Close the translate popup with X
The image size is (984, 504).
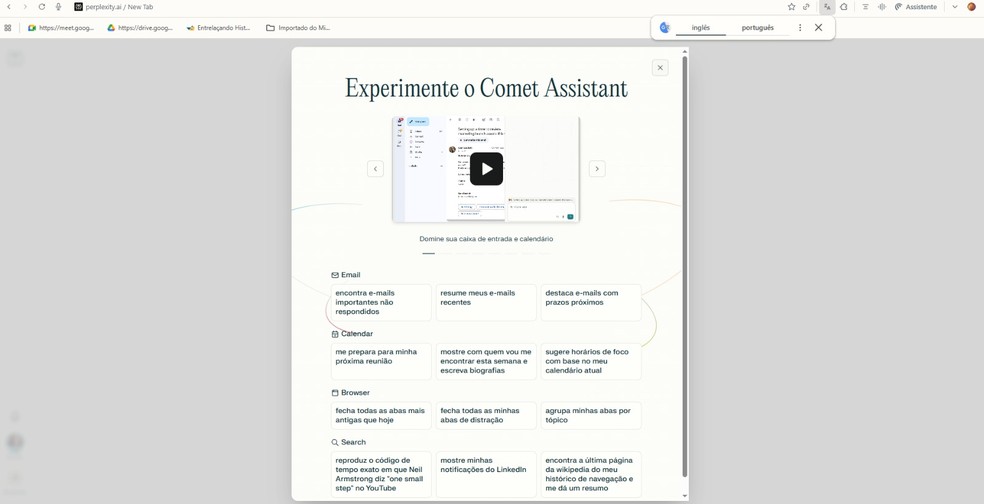tap(818, 28)
